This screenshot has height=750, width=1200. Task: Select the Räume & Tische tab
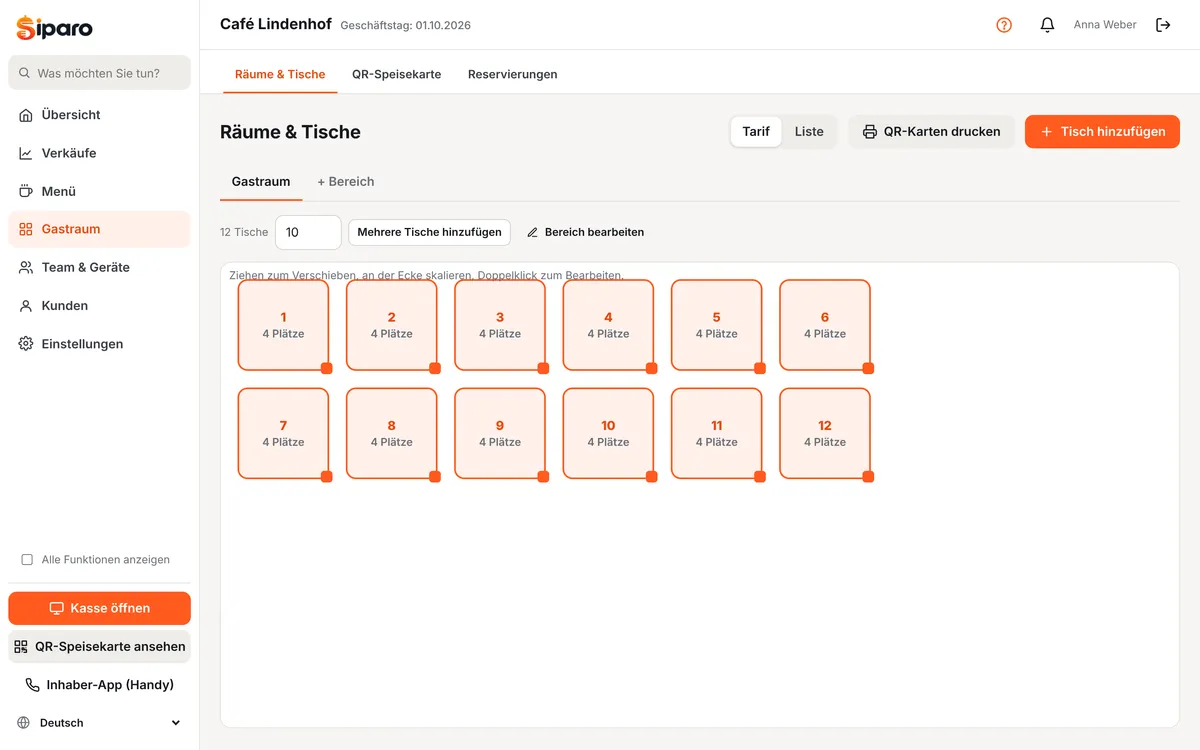pyautogui.click(x=280, y=74)
